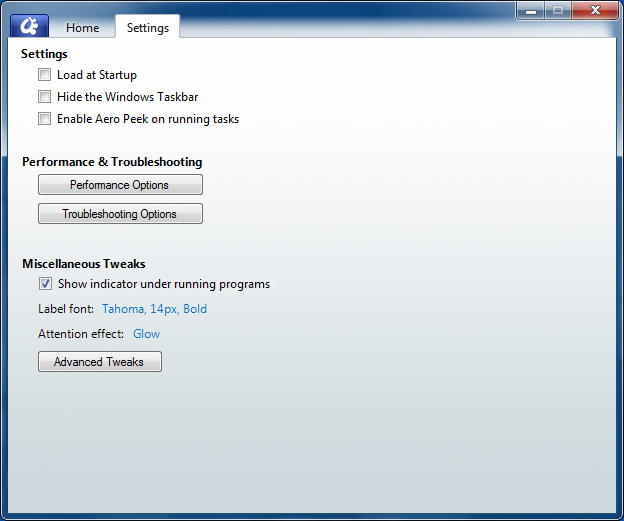The image size is (624, 521).
Task: Click the Performance & Troubleshooting heading
Action: [112, 162]
